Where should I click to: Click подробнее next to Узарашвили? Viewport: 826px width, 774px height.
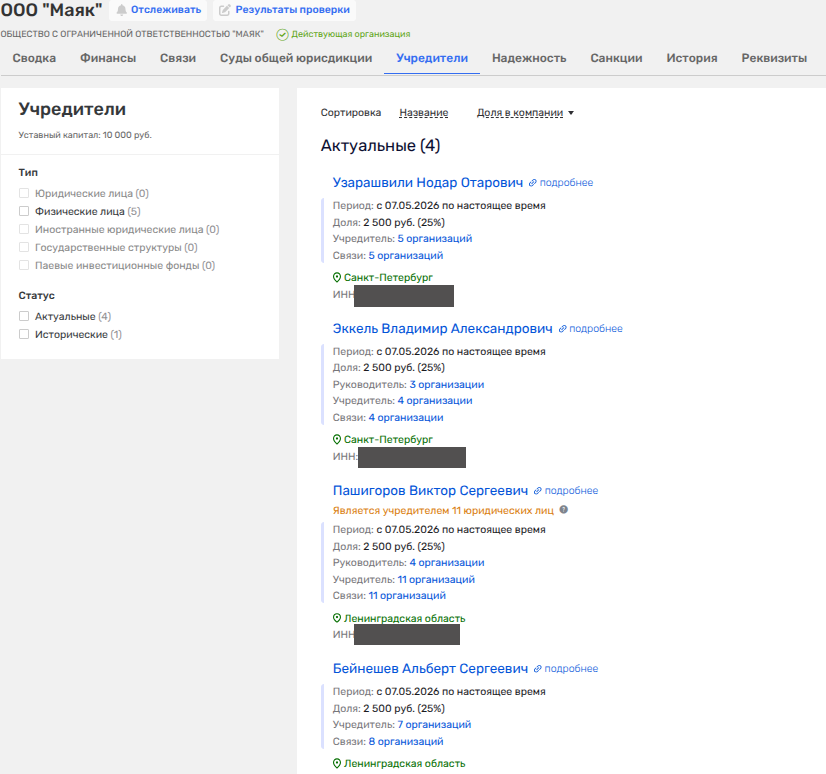566,183
